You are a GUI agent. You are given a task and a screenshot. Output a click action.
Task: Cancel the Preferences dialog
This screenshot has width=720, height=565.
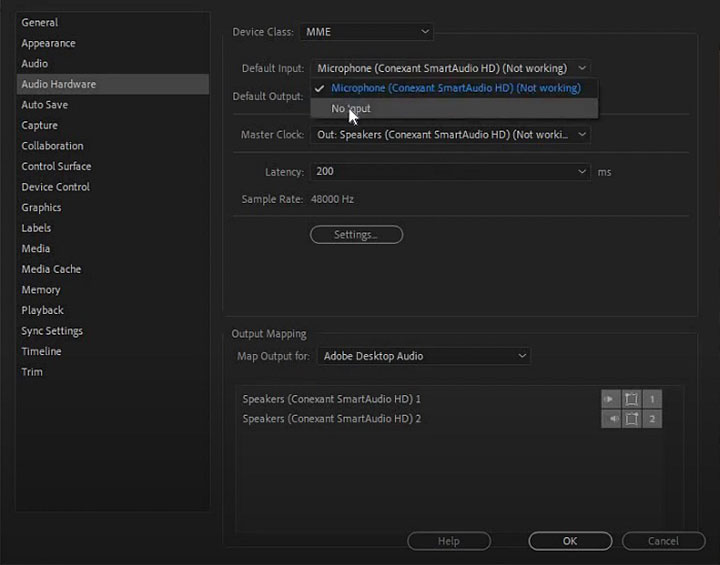[663, 541]
